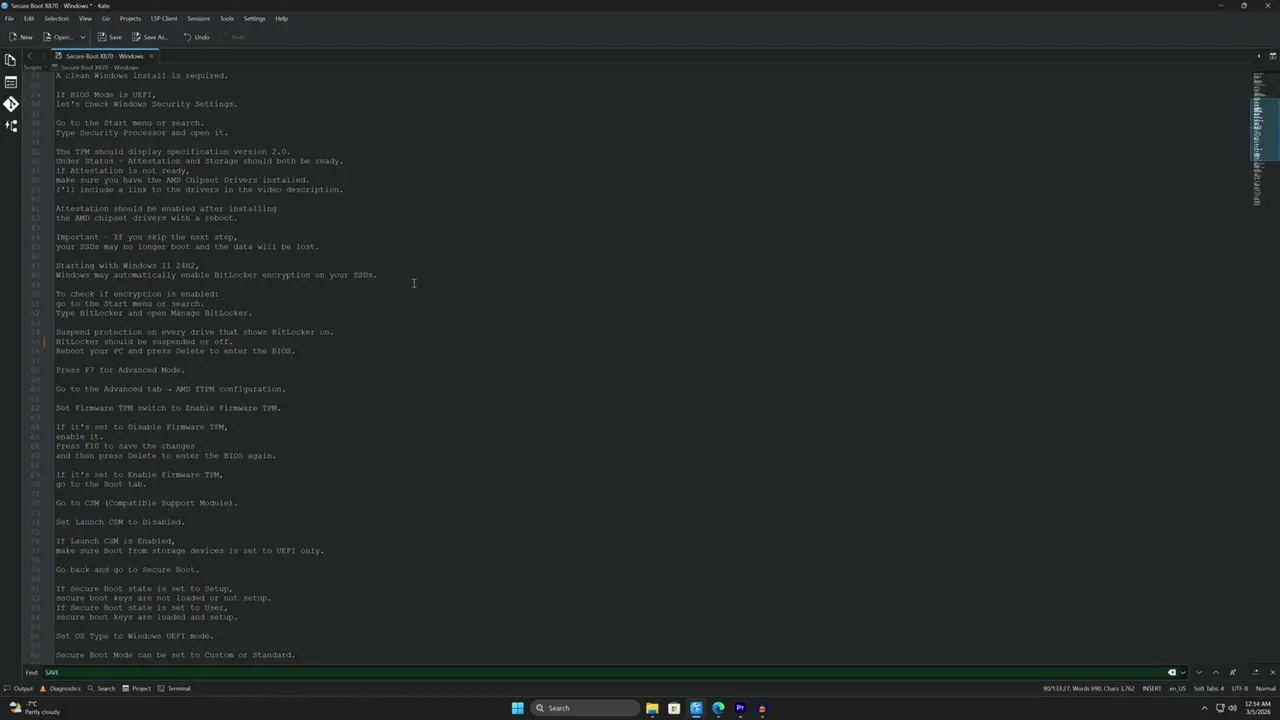Save the document with the Save button
1280x720 pixels.
click(110, 37)
